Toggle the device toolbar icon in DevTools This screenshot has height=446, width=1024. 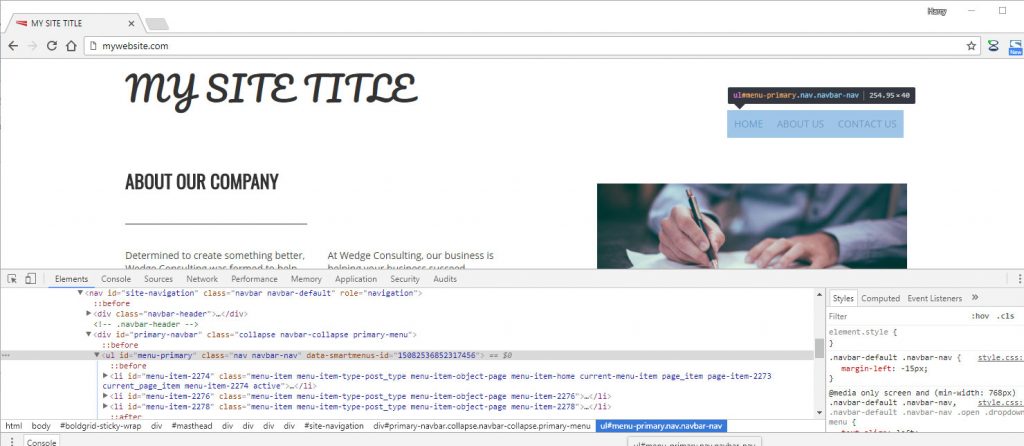pyautogui.click(x=30, y=279)
